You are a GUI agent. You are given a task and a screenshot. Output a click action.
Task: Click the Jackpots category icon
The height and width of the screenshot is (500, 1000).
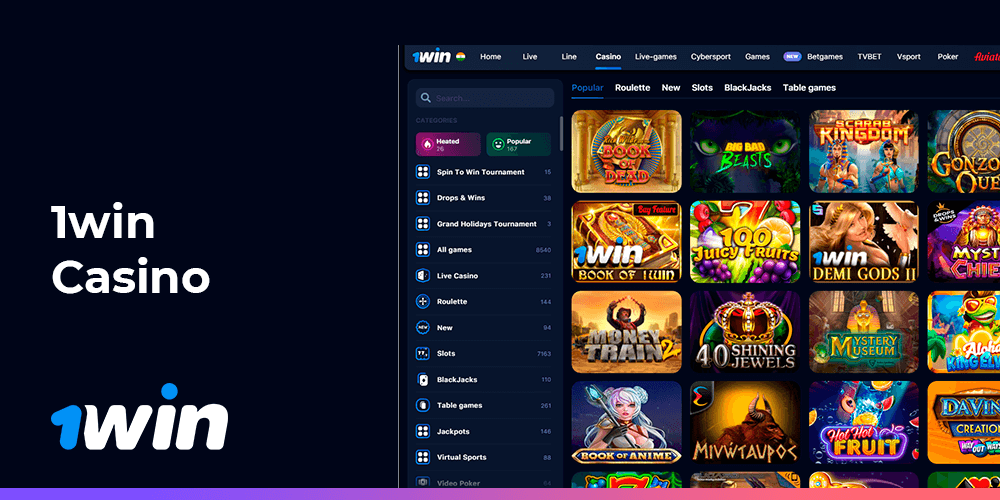(x=423, y=431)
